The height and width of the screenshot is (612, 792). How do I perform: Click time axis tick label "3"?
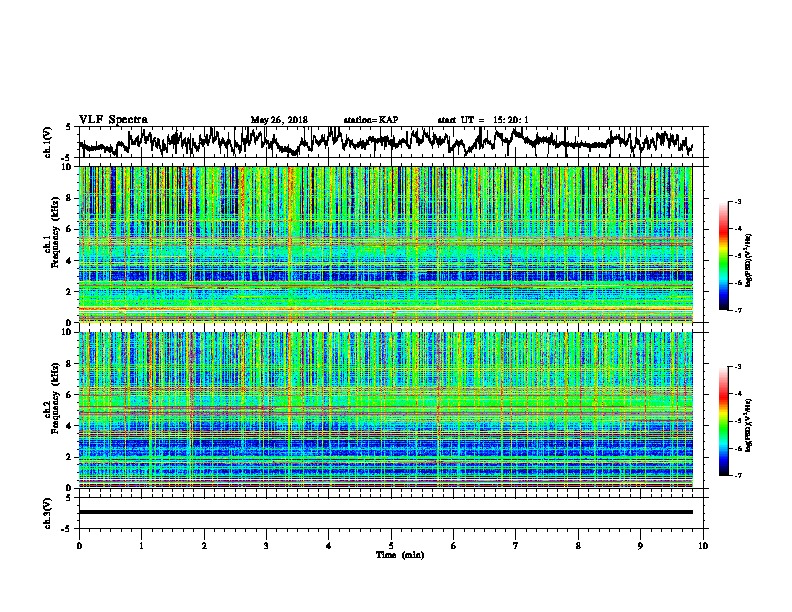266,545
